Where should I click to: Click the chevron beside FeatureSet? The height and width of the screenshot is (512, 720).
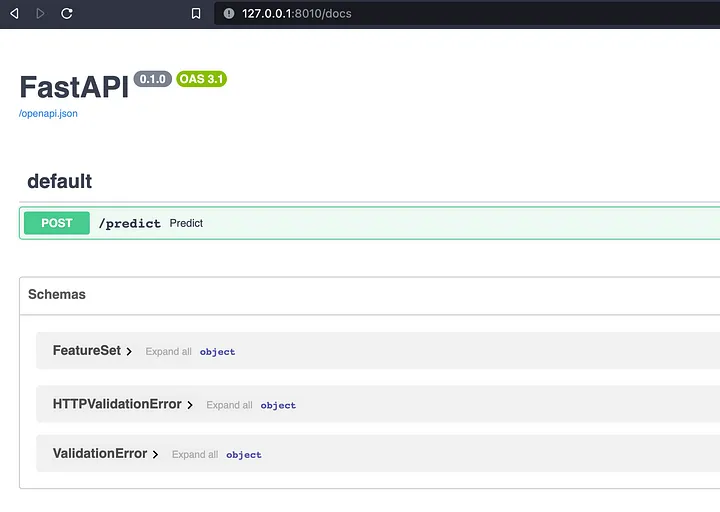point(129,352)
